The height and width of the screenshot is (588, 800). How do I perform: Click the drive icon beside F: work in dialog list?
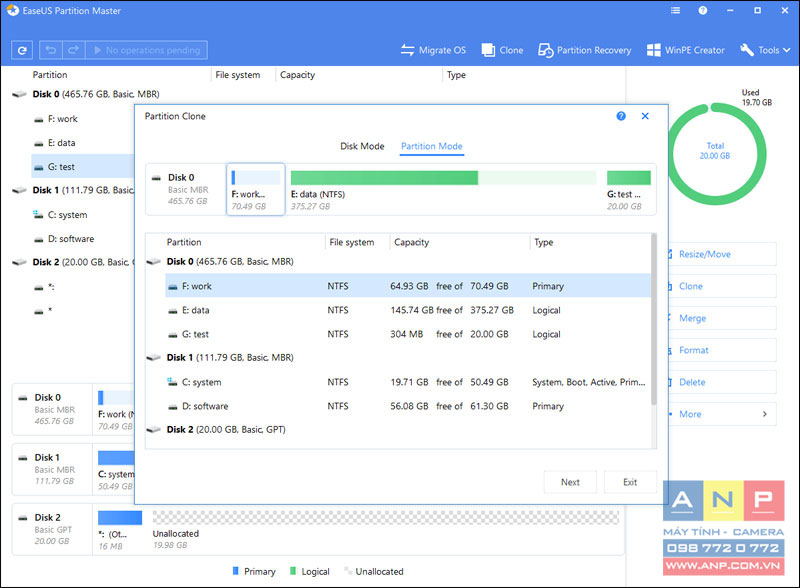[173, 287]
